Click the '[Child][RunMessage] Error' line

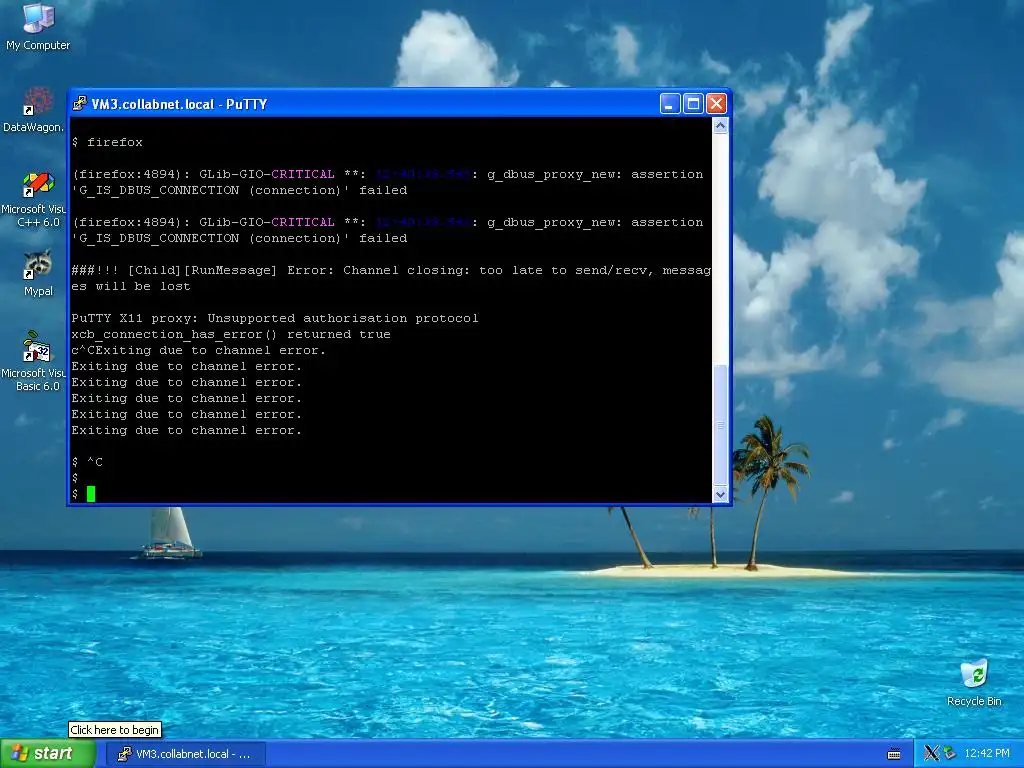pos(391,270)
